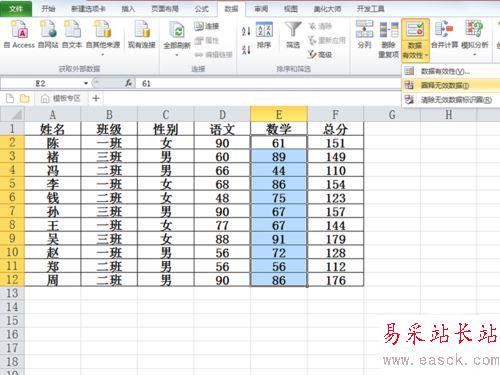The height and width of the screenshot is (375, 500).
Task: Open the Template Zone (模板专区) tab
Action: point(61,99)
